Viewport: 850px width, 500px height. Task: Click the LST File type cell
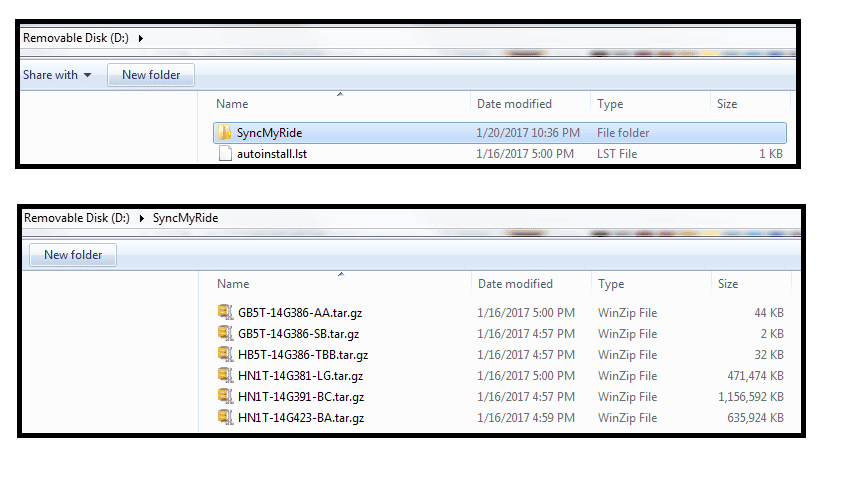click(x=617, y=154)
